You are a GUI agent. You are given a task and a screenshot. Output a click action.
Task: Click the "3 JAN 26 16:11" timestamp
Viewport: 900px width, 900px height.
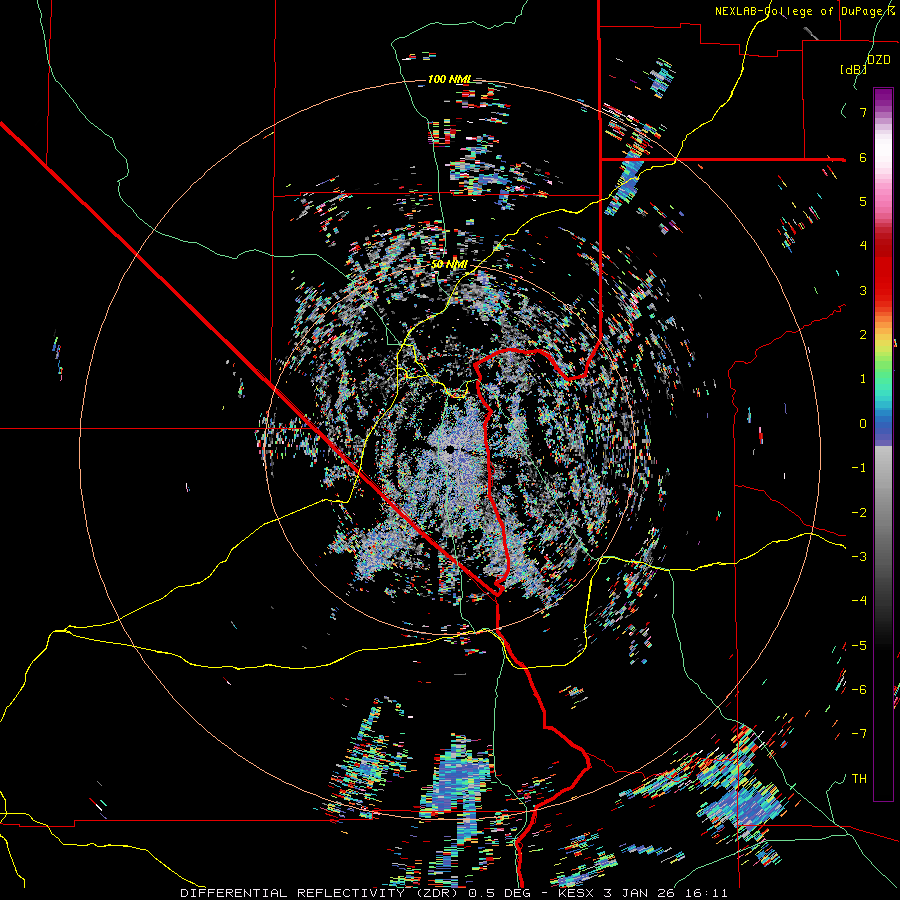665,893
